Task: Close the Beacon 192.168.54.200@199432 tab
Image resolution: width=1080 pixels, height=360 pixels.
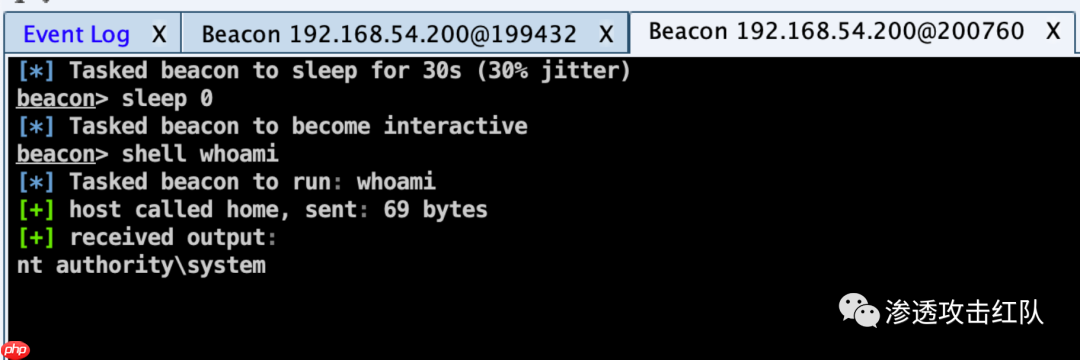Action: [x=606, y=34]
